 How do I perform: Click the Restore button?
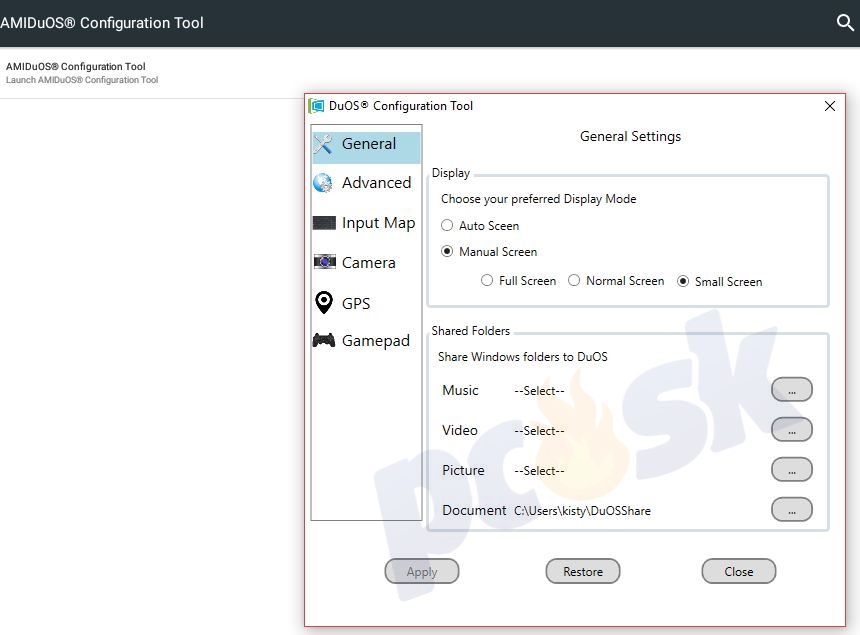click(x=583, y=571)
